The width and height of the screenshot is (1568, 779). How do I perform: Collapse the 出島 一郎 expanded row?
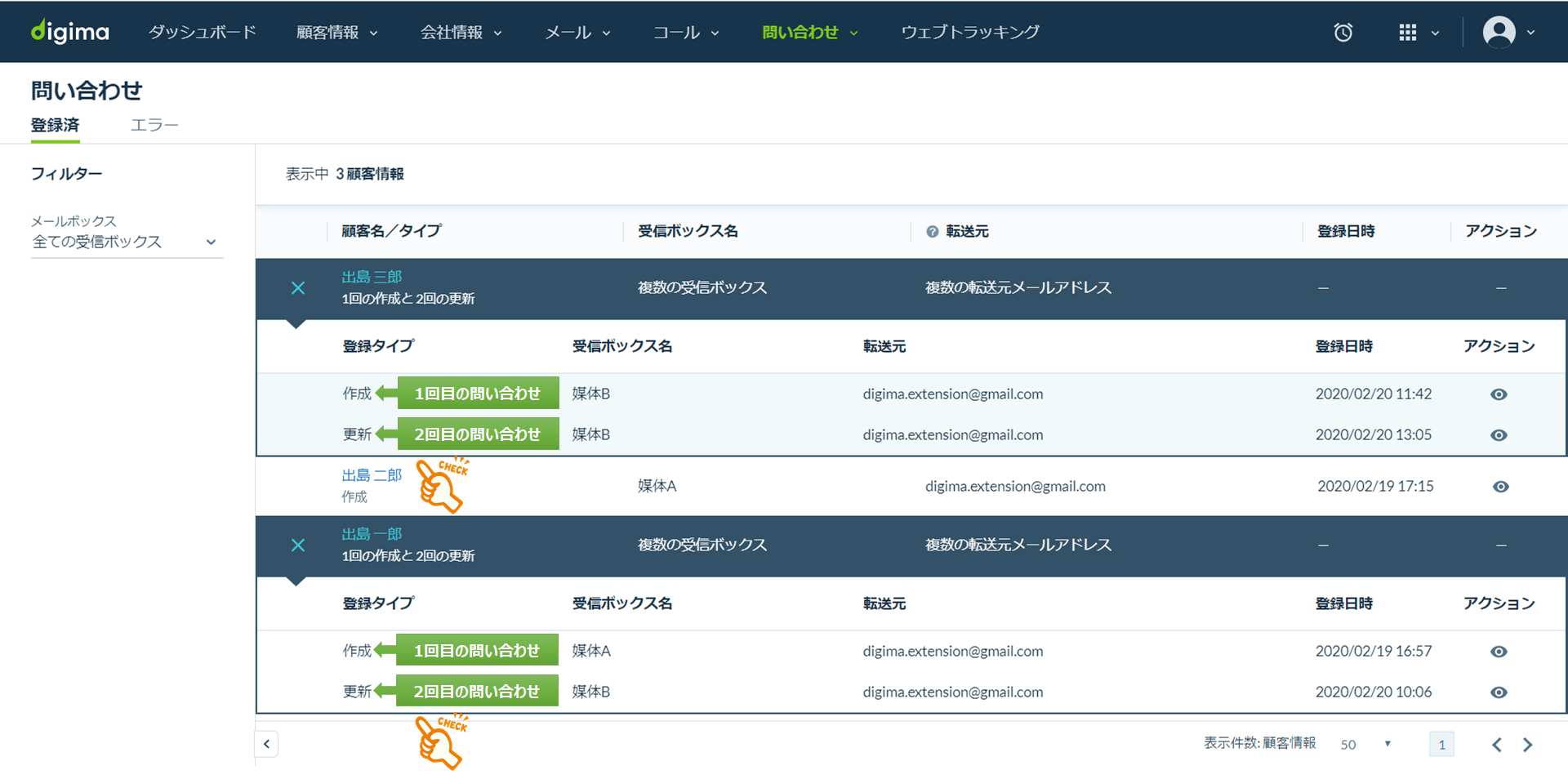click(298, 545)
